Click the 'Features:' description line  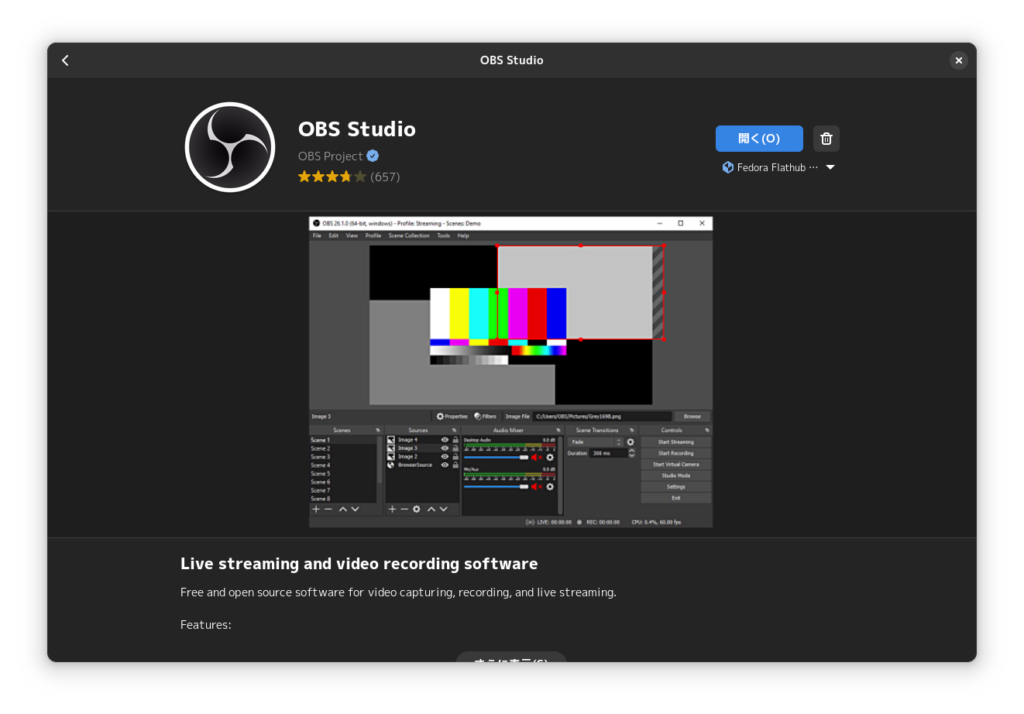(x=206, y=625)
